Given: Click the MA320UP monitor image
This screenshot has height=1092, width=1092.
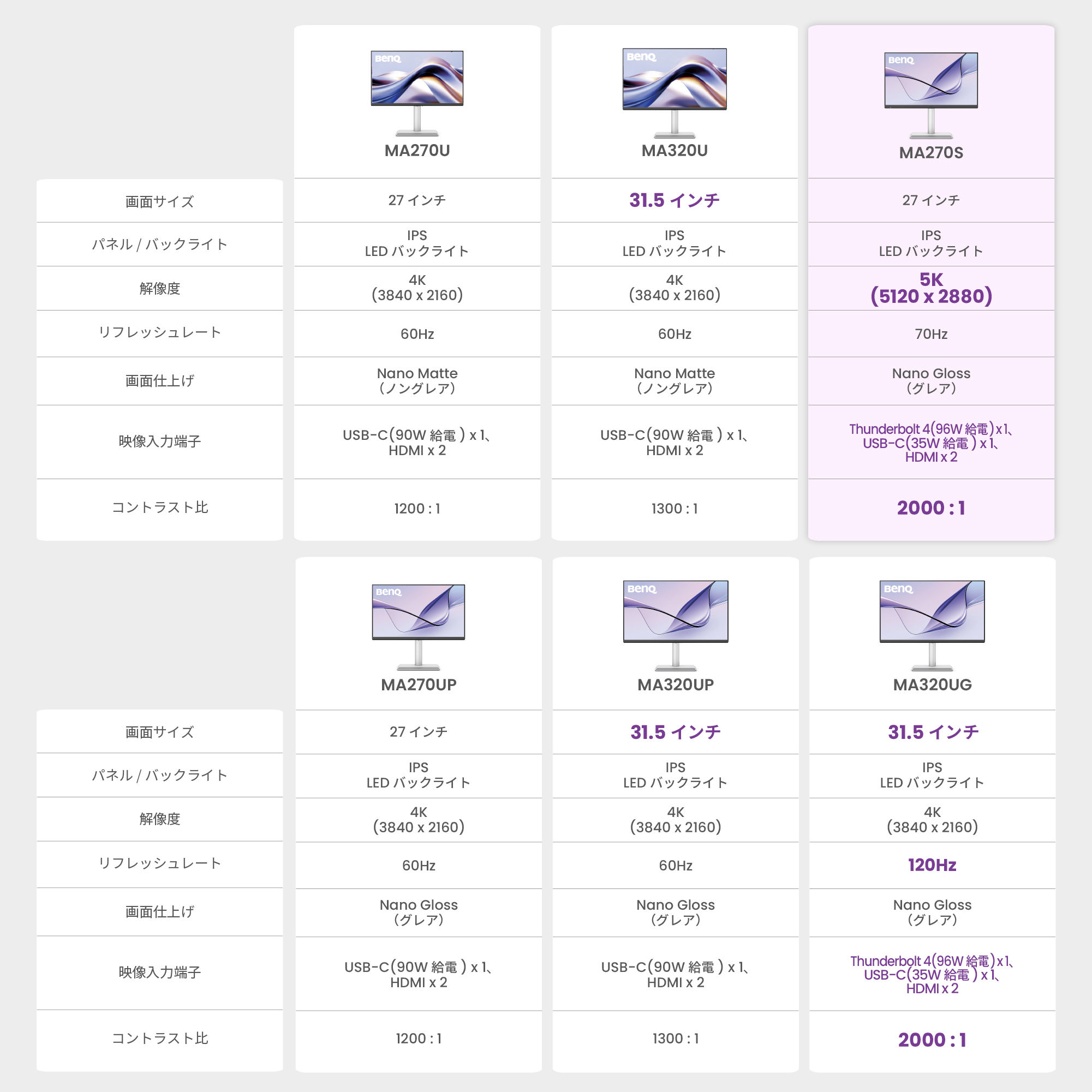Looking at the screenshot, I should 676,625.
